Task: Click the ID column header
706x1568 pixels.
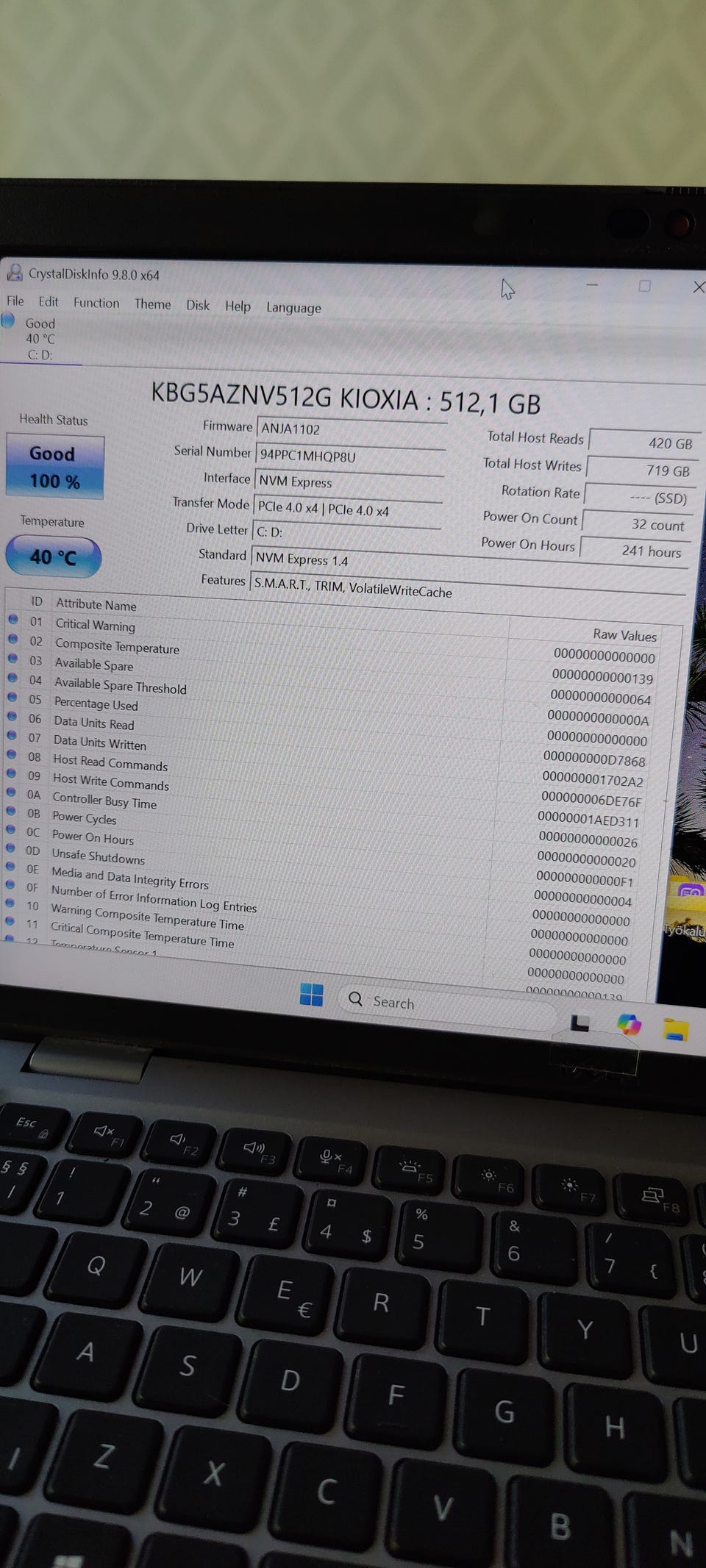Action: pos(37,601)
